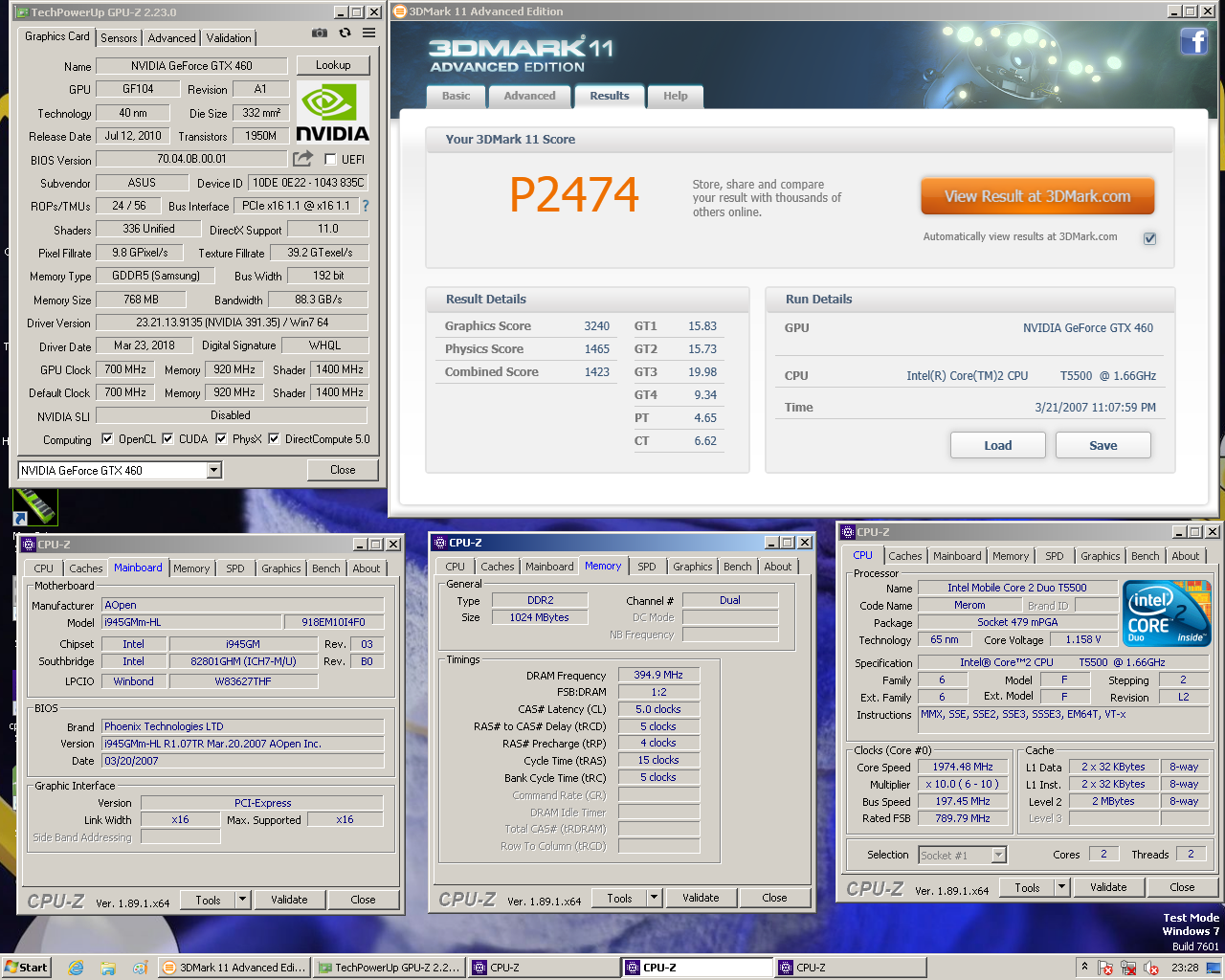
Task: Toggle the CUDA checkbox
Action: 167,439
